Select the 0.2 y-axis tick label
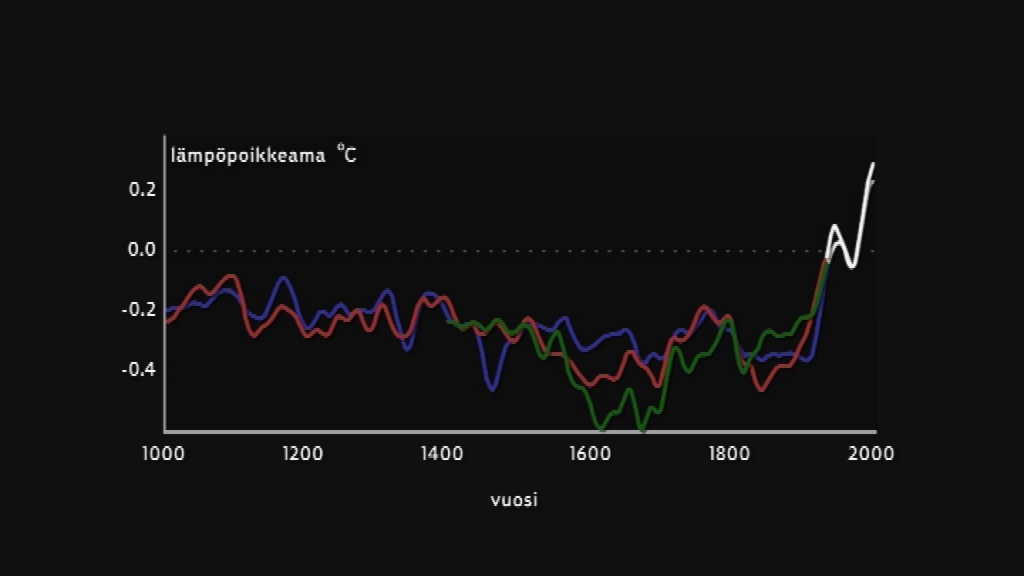 pos(142,190)
